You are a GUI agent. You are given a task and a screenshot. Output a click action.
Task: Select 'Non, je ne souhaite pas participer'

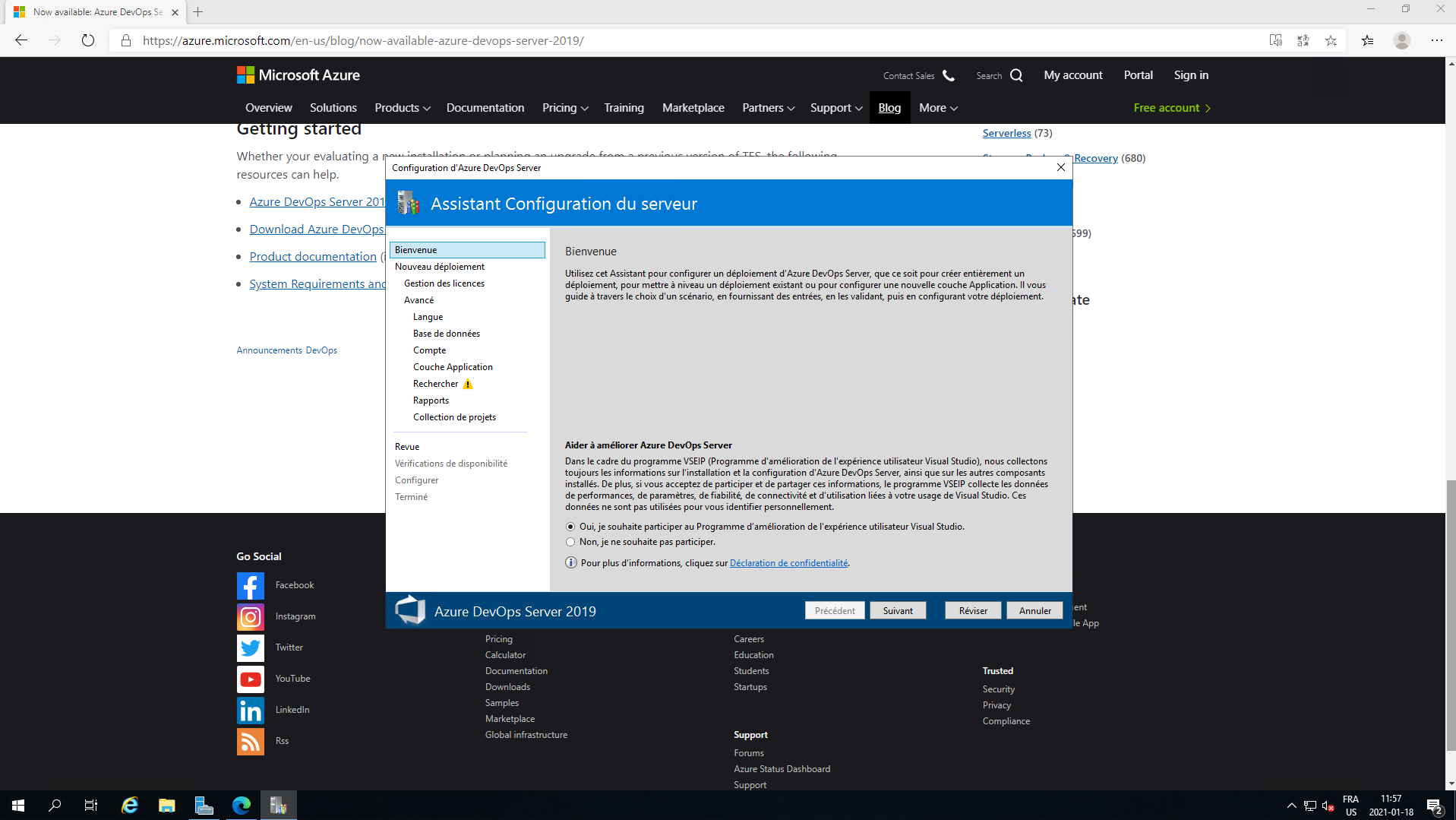(x=570, y=542)
